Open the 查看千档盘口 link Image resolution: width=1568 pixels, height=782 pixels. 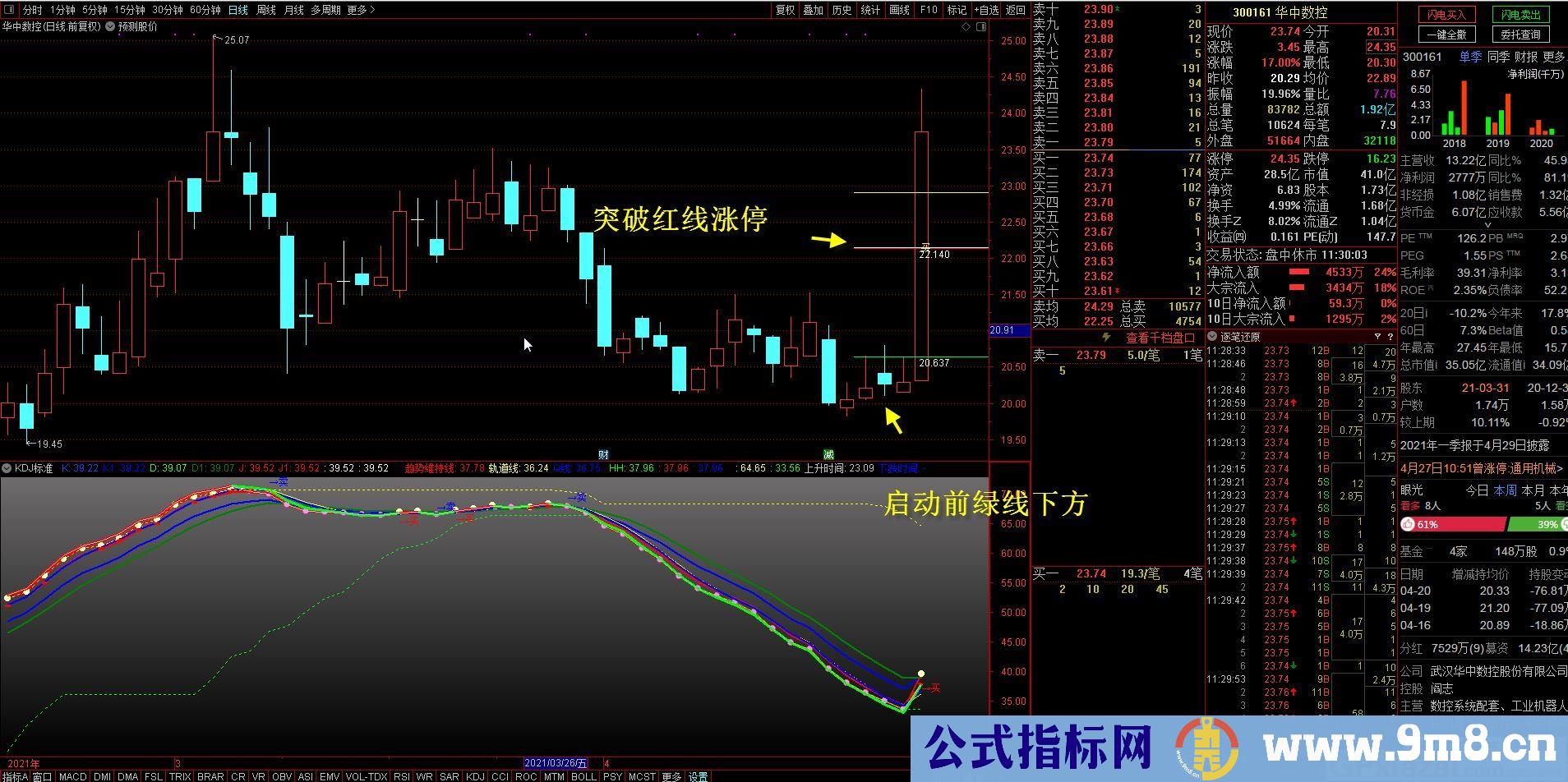click(x=1160, y=337)
